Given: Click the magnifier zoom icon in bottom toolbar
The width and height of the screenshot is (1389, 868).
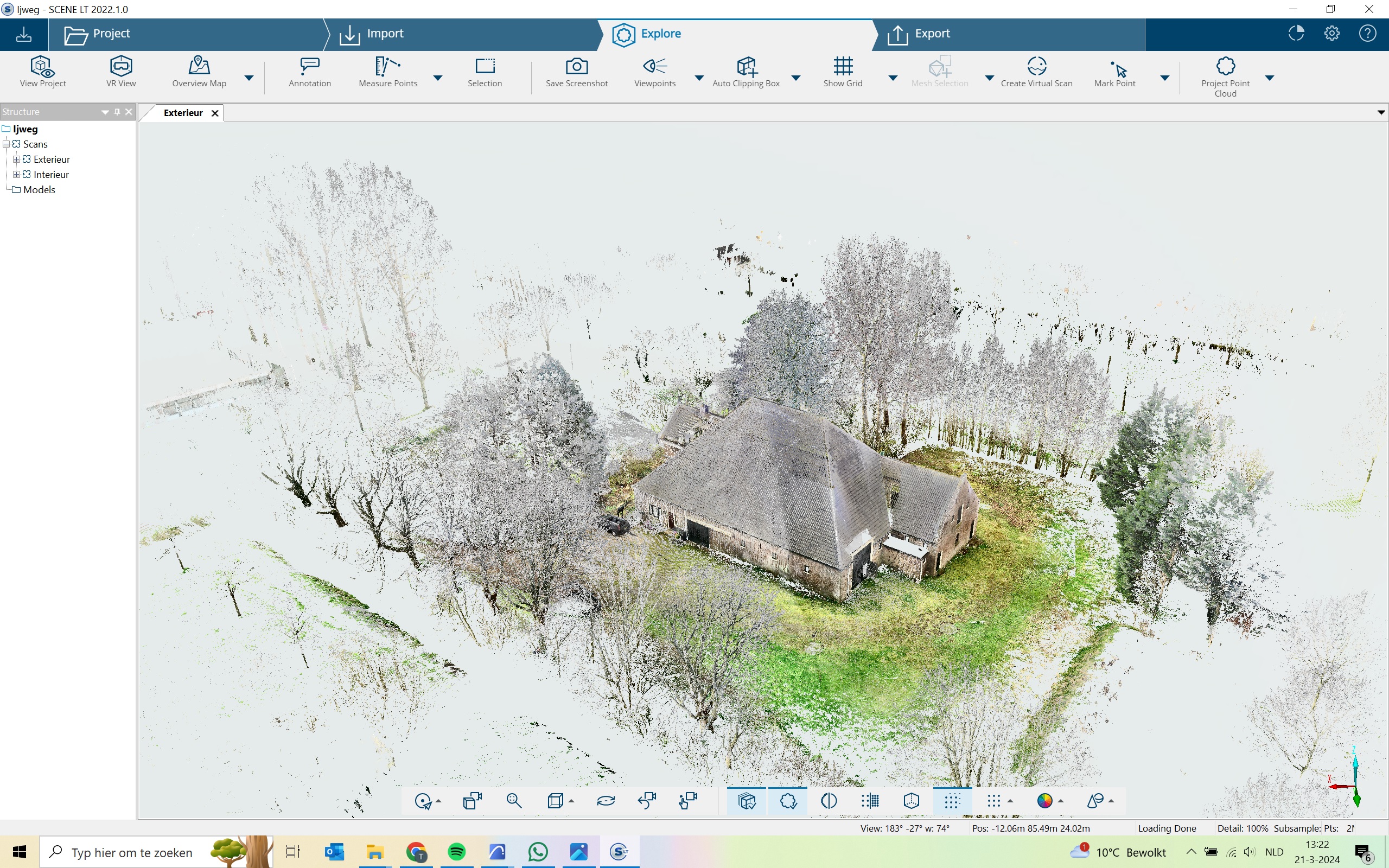Looking at the screenshot, I should [x=514, y=801].
